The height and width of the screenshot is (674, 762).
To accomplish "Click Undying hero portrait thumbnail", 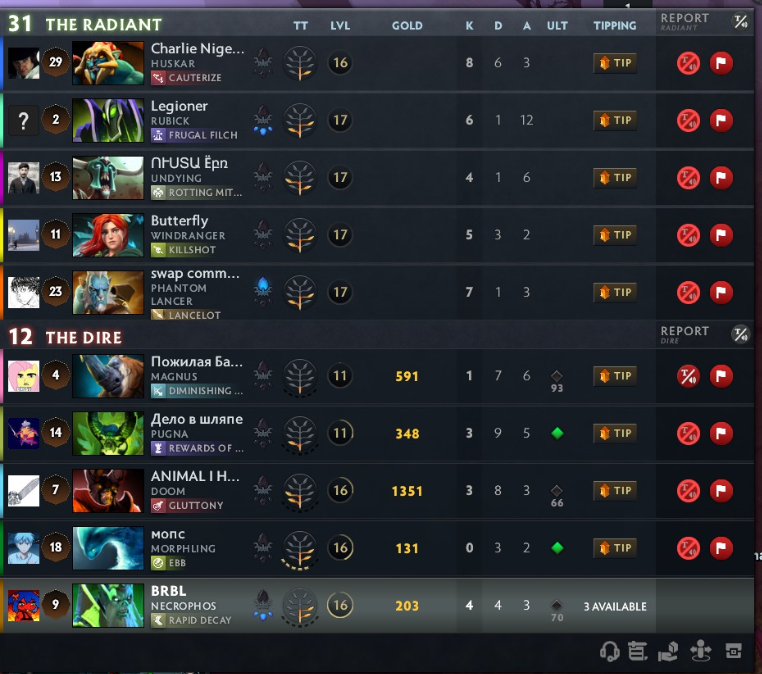I will click(108, 178).
